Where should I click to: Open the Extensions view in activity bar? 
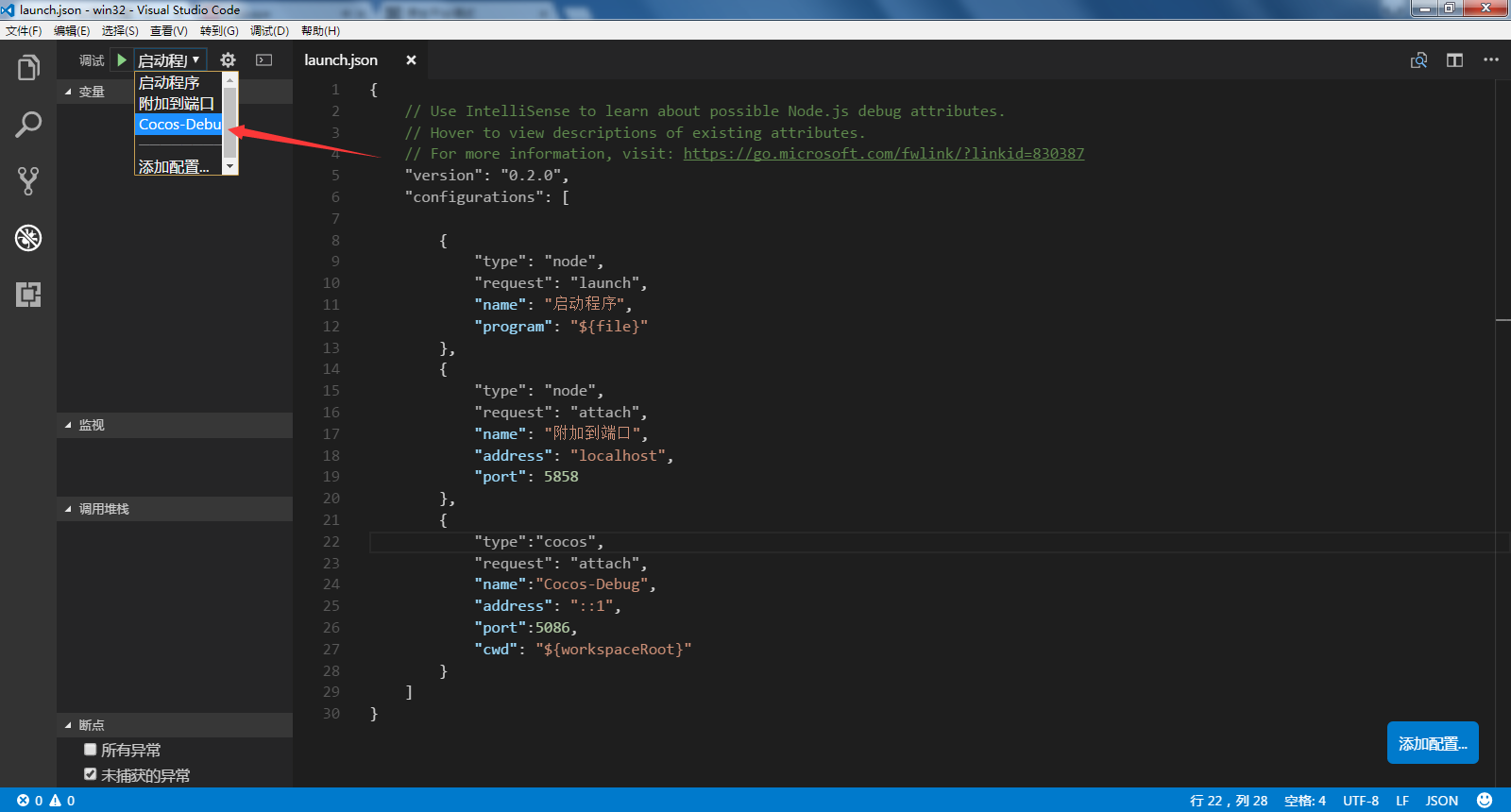pos(28,295)
